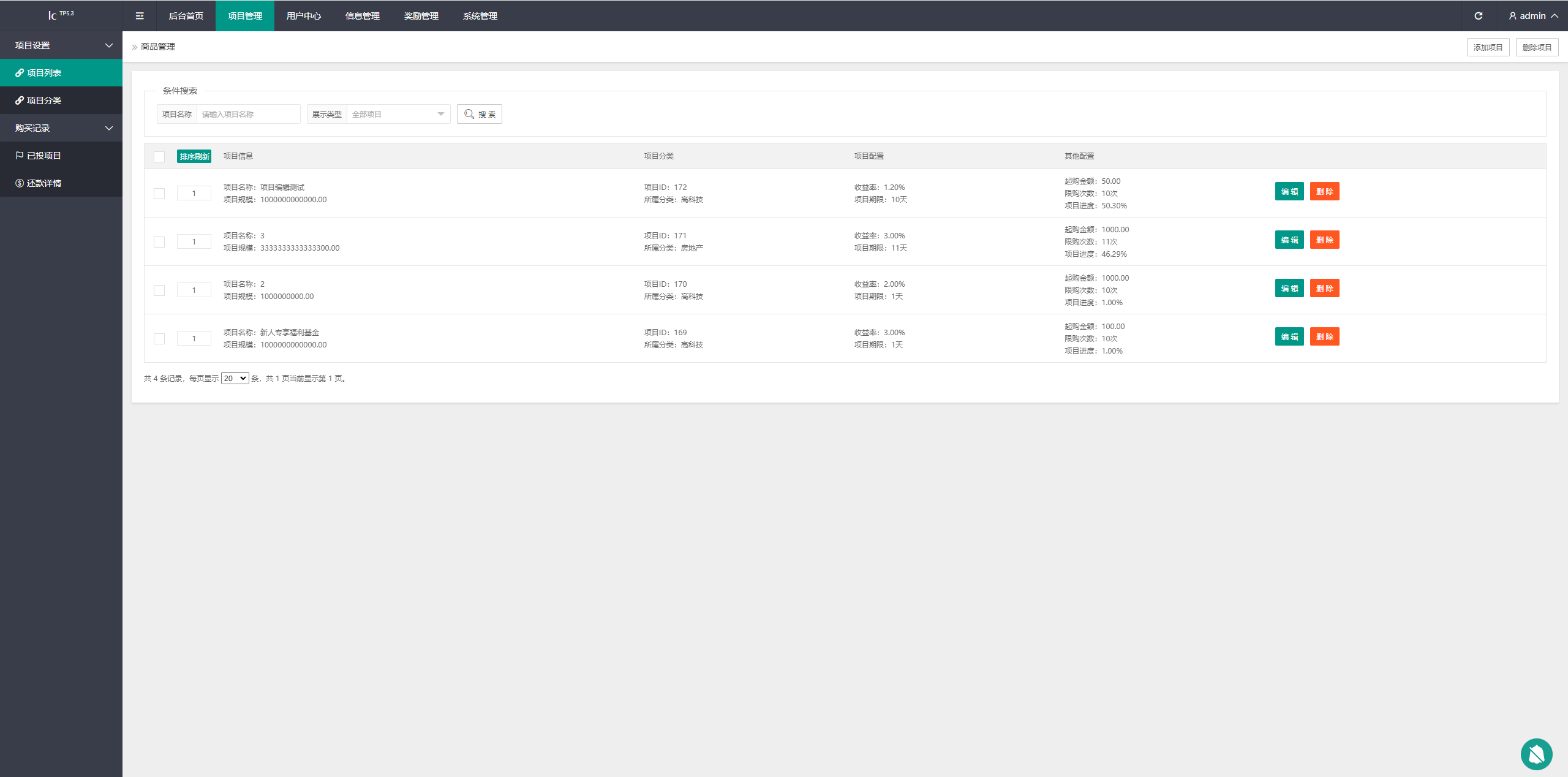The width and height of the screenshot is (1568, 777).
Task: Expand 购买记录 left menu section
Action: pos(62,128)
